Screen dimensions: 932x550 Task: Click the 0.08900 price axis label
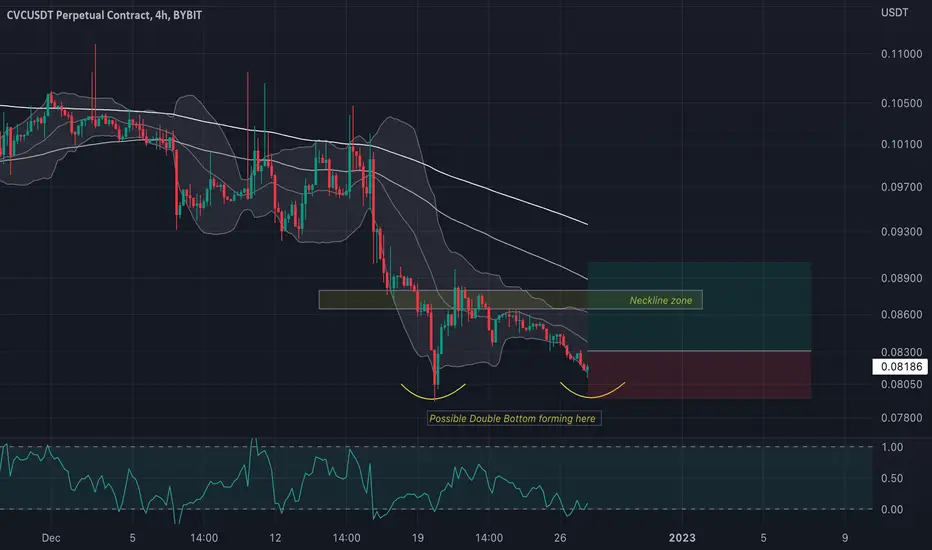point(902,278)
